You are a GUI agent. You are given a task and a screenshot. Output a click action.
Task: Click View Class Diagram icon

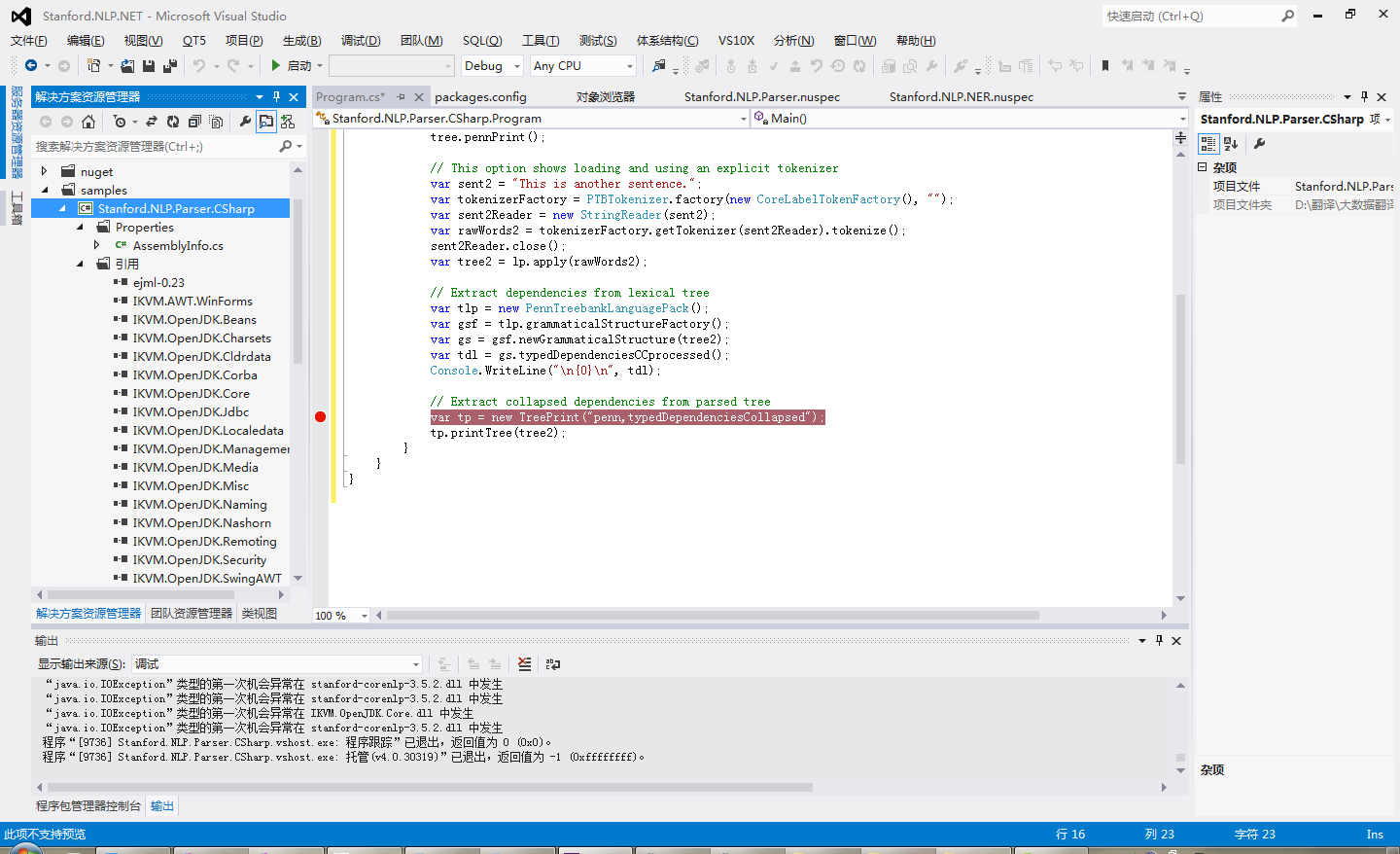288,122
